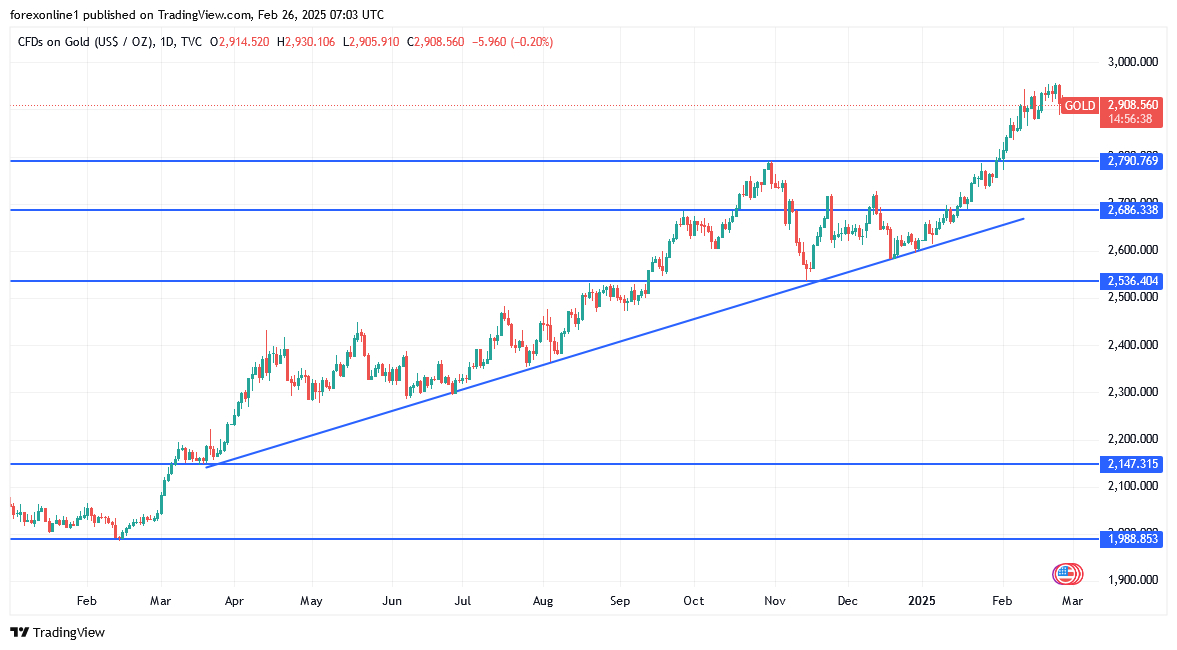Select the 1,988.853 price line label

pos(1131,539)
